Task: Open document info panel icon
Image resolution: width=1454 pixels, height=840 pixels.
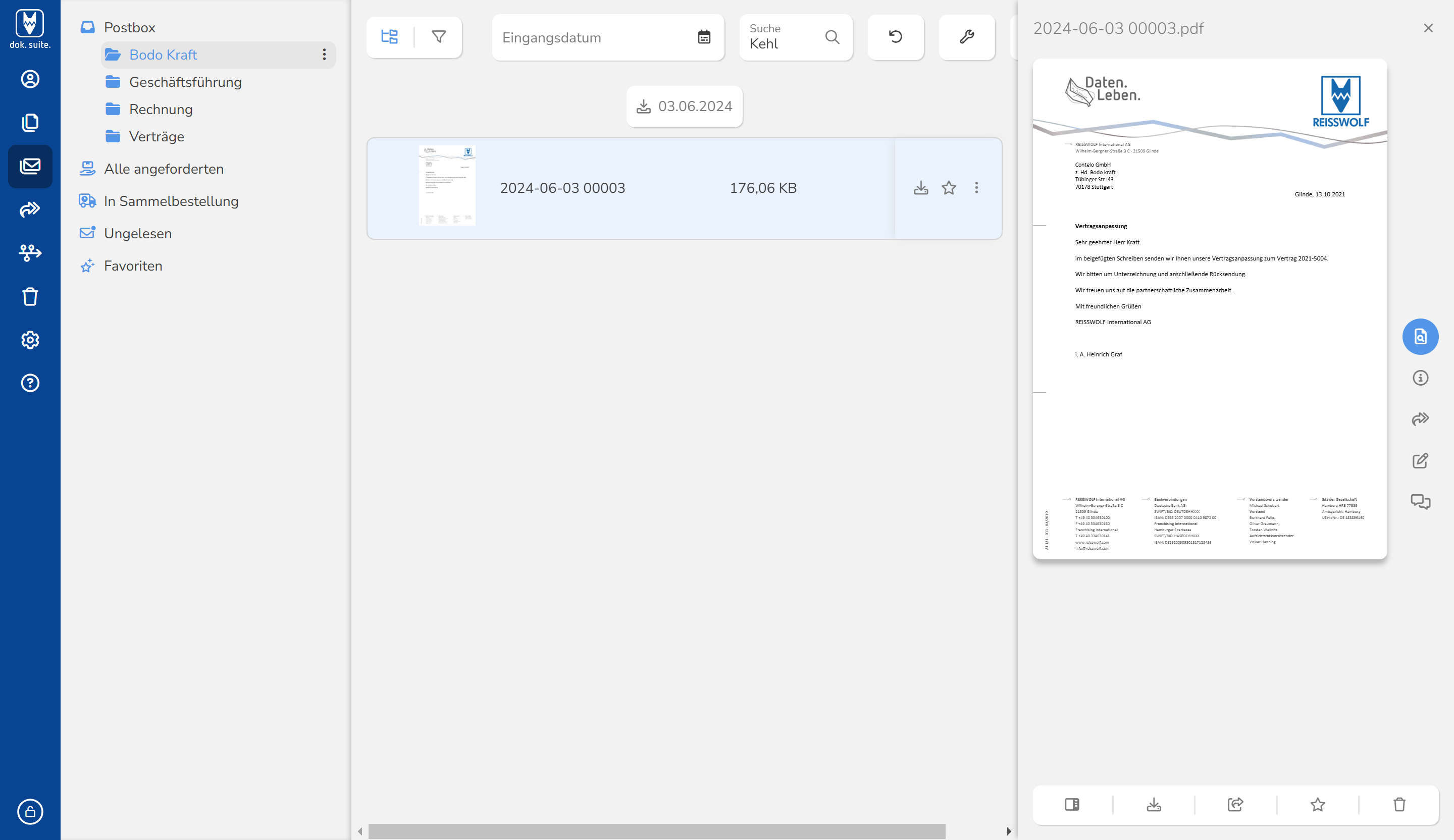Action: click(1420, 378)
